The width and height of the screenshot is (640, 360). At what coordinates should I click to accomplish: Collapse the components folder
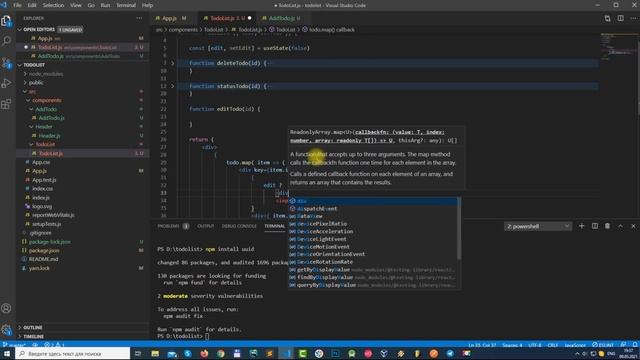point(47,100)
